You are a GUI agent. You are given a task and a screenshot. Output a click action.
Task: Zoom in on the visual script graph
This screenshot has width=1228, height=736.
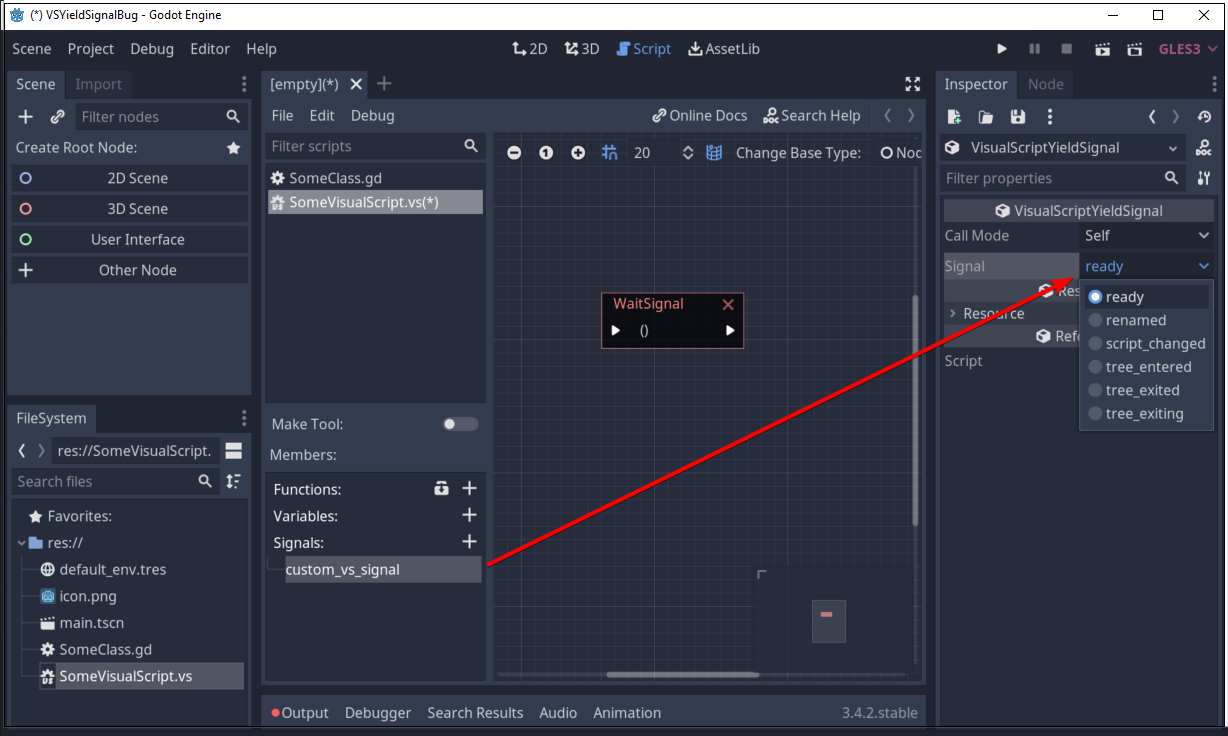click(x=578, y=152)
